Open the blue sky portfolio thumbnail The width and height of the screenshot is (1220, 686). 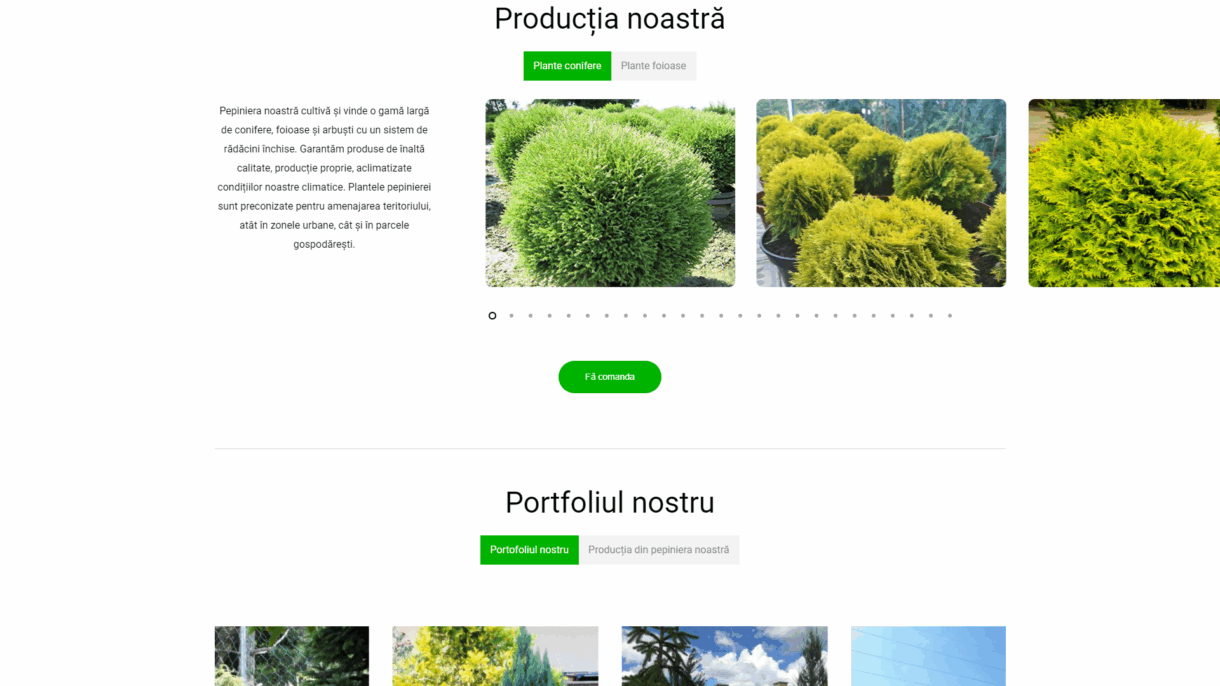point(928,656)
